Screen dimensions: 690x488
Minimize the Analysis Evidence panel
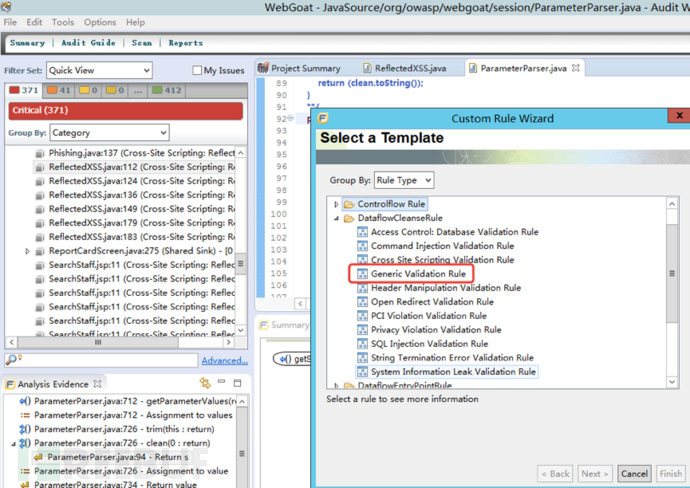tap(222, 383)
